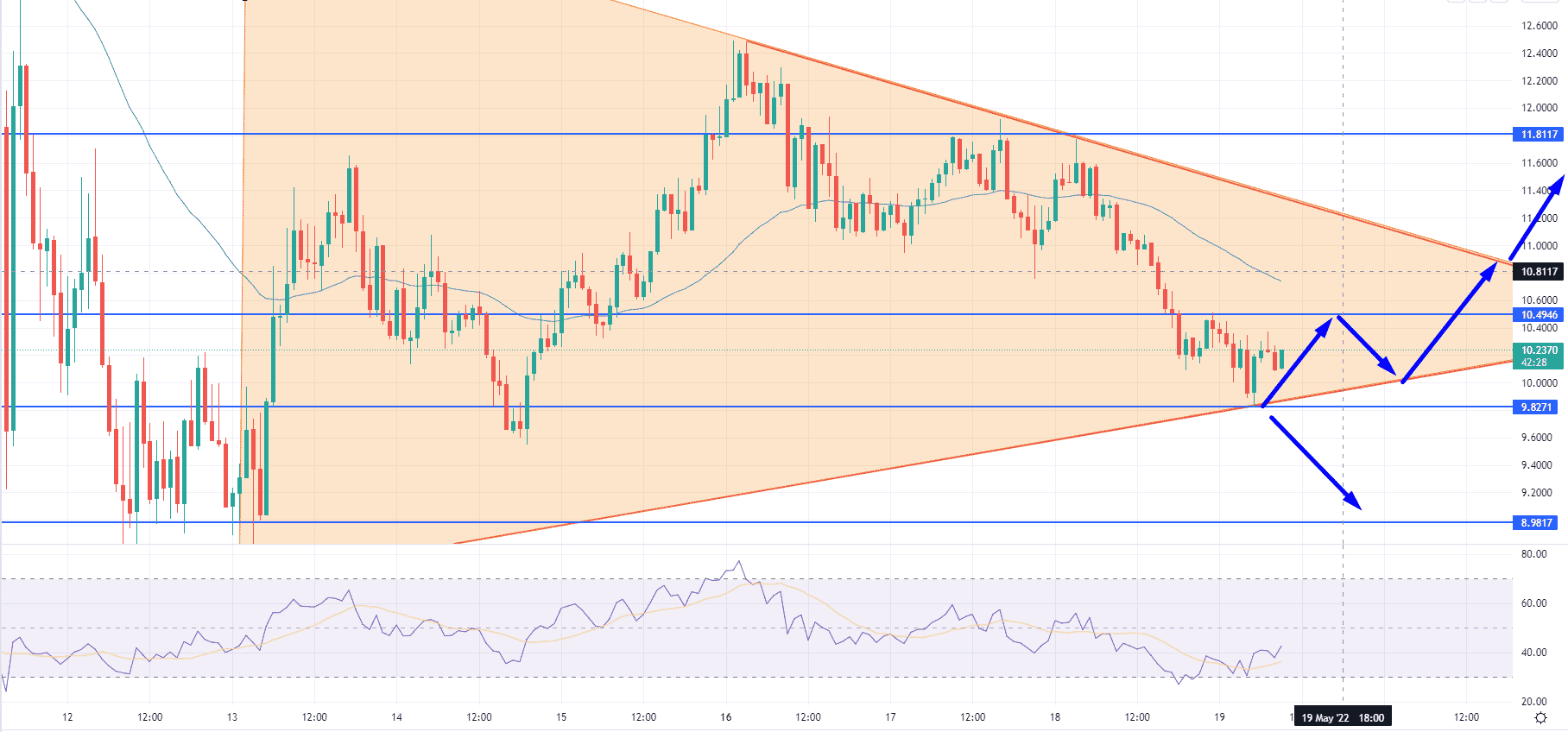This screenshot has height=732, width=1568.
Task: Click the RSI 80.00 scale value
Action: pyautogui.click(x=1533, y=554)
